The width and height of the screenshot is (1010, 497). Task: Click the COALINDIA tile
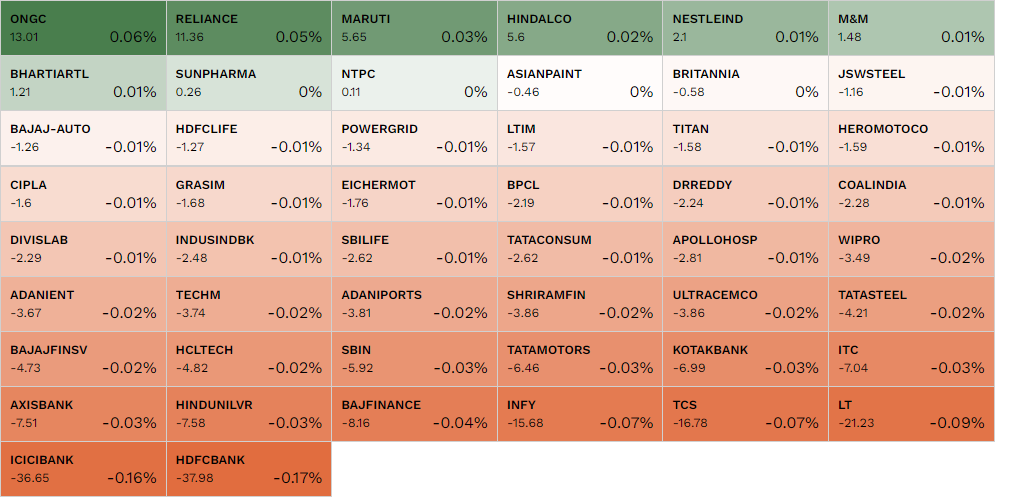911,194
